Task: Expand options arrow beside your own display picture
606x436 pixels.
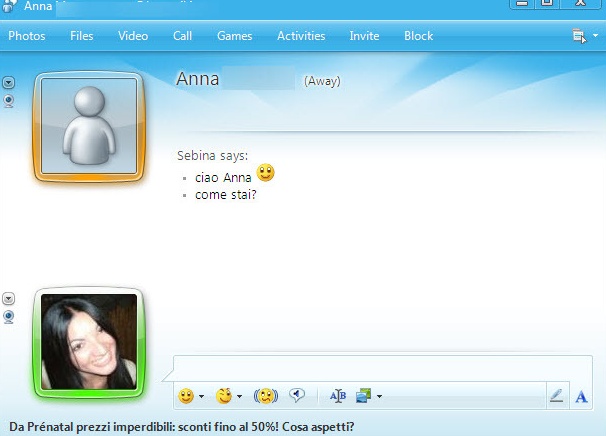Action: pos(9,298)
